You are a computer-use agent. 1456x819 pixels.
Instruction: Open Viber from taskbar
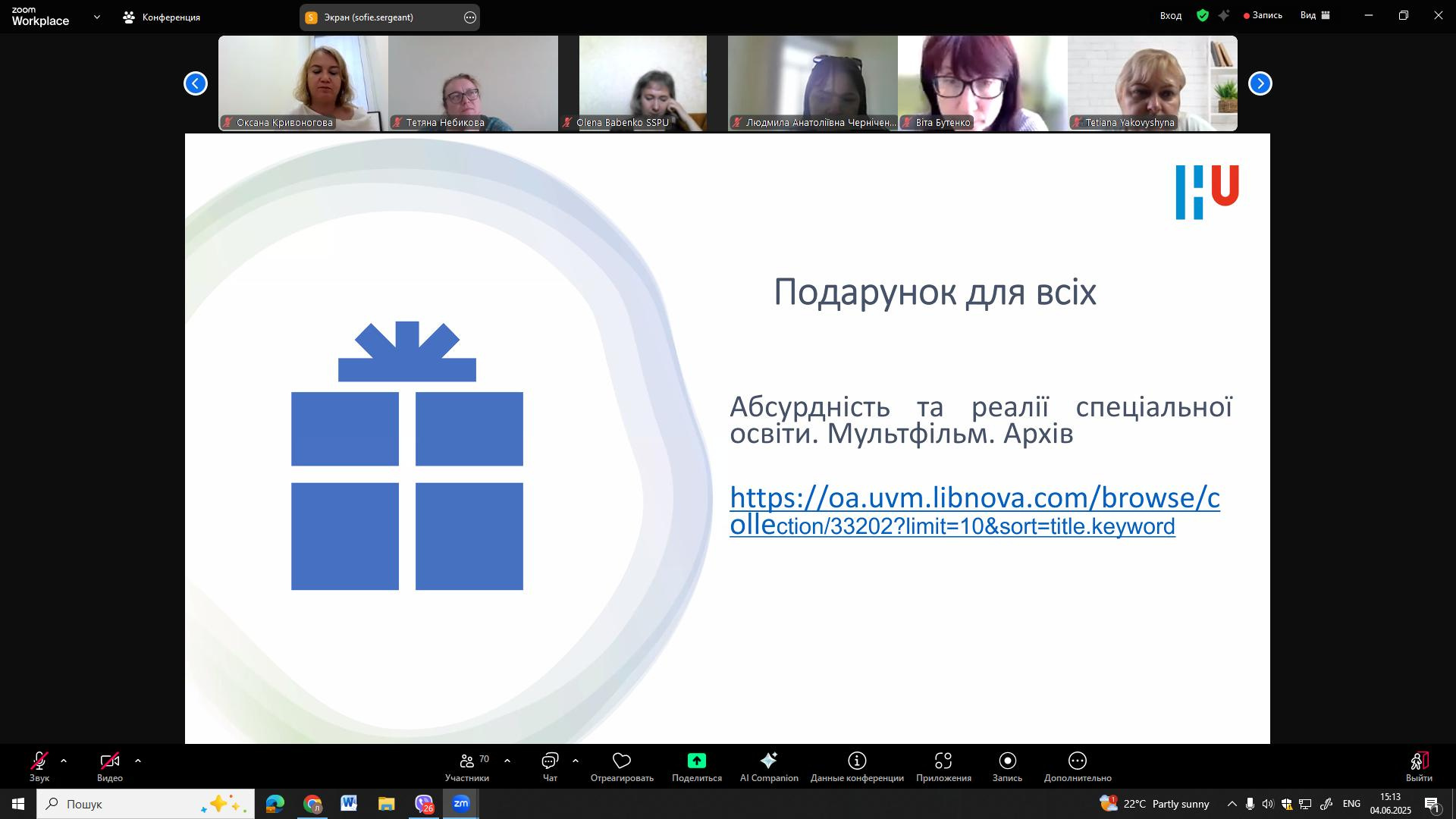click(423, 804)
